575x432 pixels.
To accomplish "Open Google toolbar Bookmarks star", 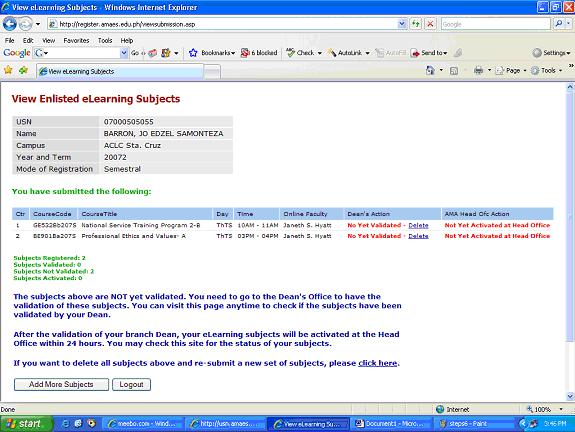I will point(193,53).
